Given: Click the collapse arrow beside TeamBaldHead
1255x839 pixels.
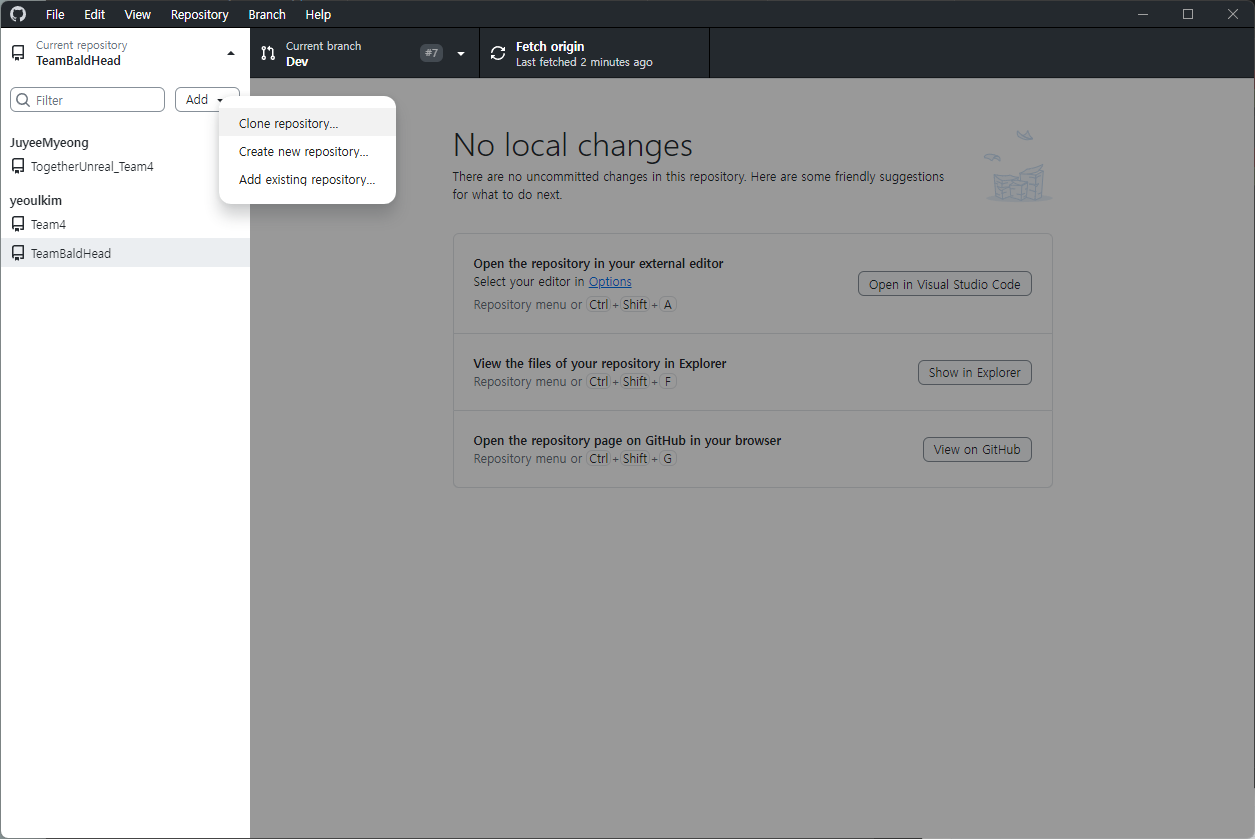Looking at the screenshot, I should (x=231, y=53).
